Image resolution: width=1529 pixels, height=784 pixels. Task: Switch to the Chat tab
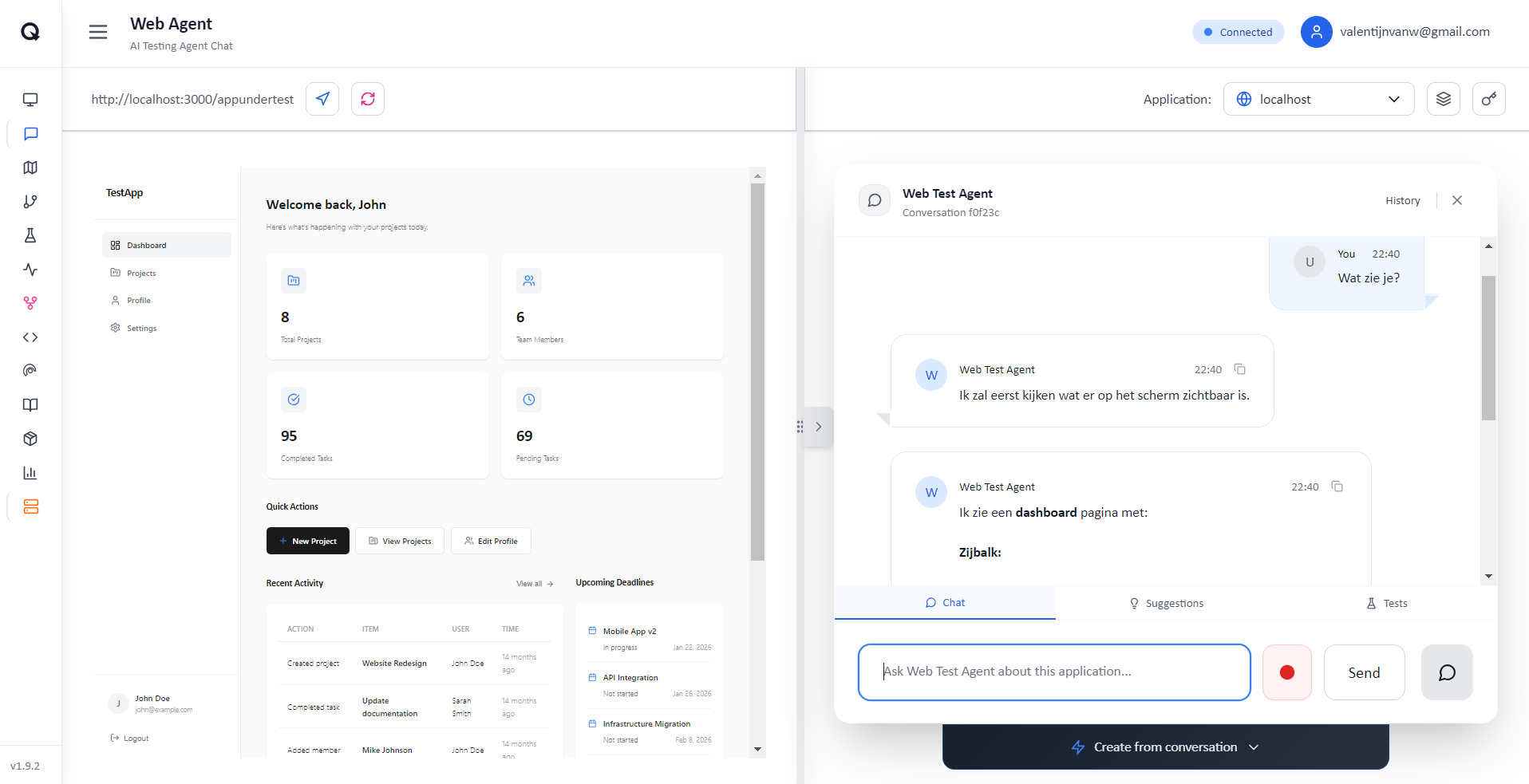tap(945, 603)
